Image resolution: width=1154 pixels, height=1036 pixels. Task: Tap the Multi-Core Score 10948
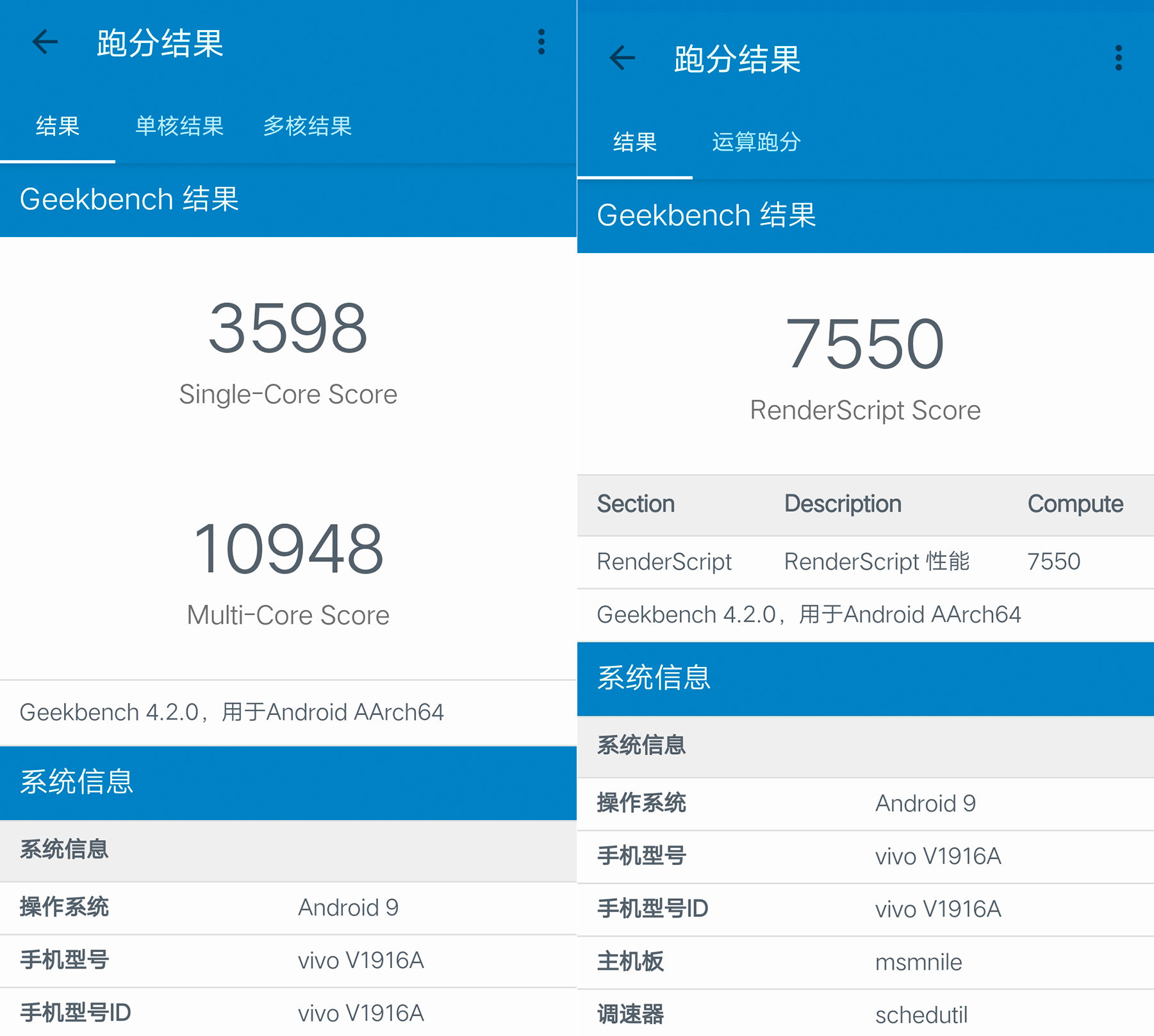[x=288, y=548]
